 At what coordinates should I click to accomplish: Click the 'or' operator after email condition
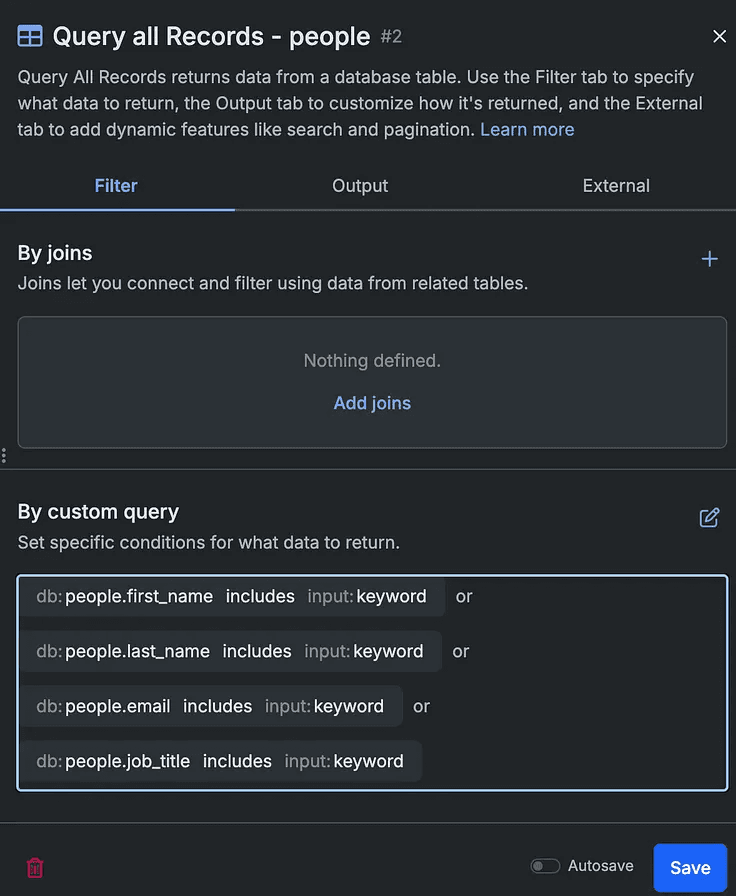[422, 707]
